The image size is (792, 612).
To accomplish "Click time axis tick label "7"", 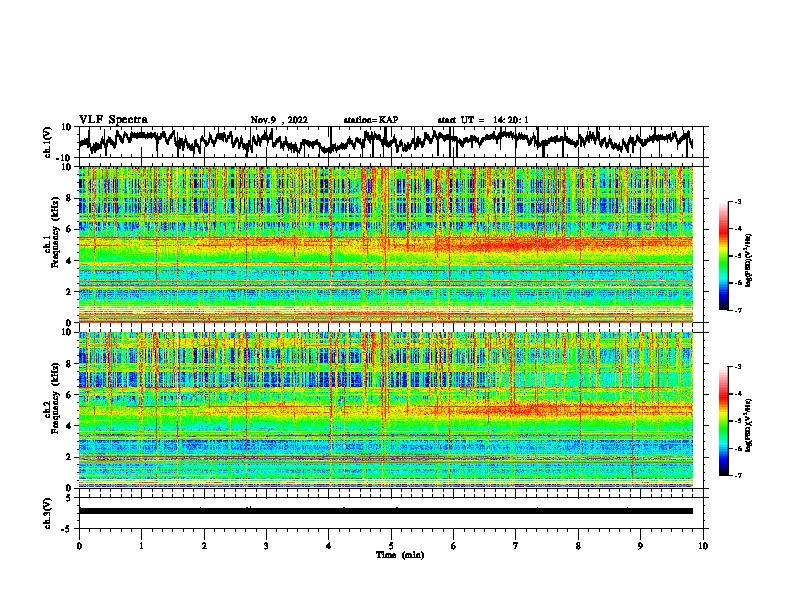I will (516, 546).
